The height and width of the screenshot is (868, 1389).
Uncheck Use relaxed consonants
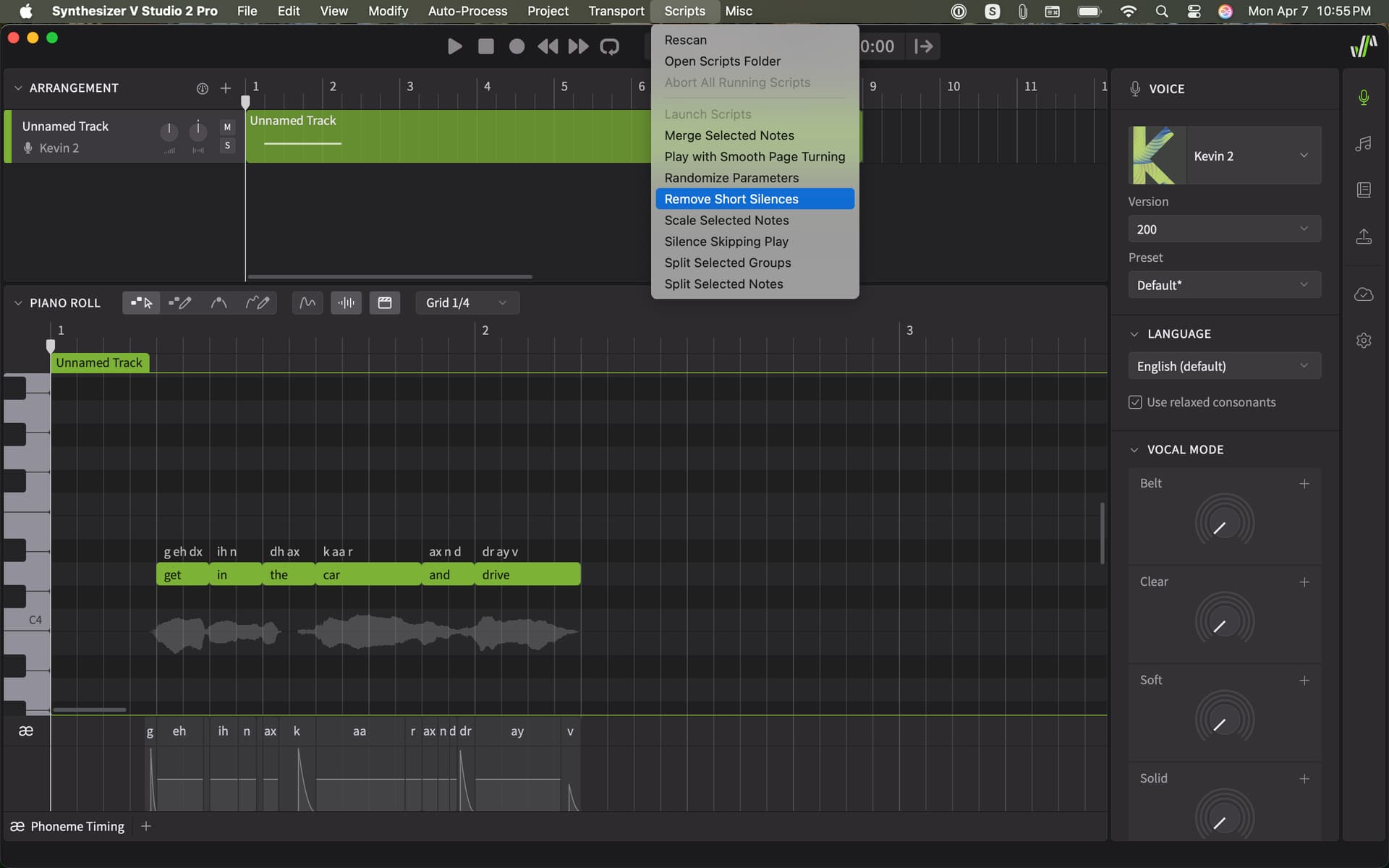[1135, 402]
